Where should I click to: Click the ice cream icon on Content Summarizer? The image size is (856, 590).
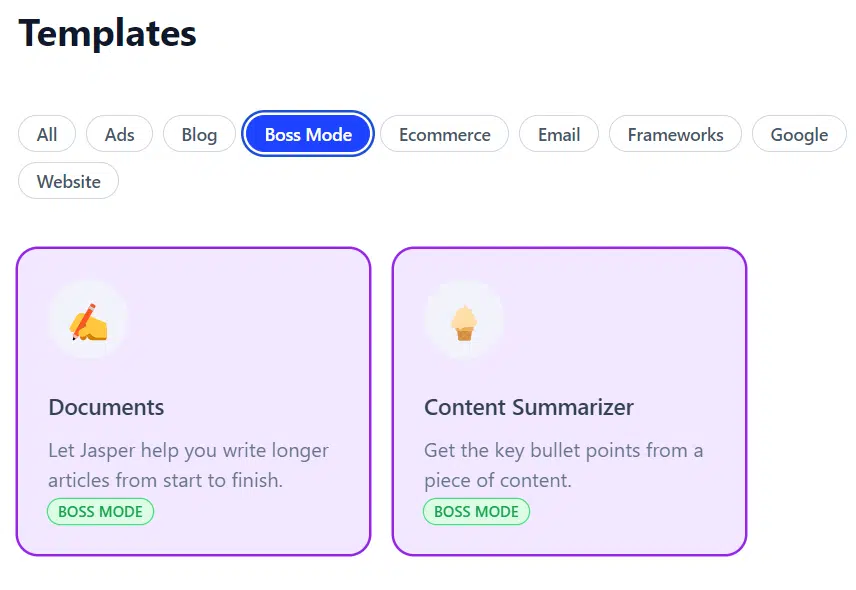pyautogui.click(x=463, y=322)
